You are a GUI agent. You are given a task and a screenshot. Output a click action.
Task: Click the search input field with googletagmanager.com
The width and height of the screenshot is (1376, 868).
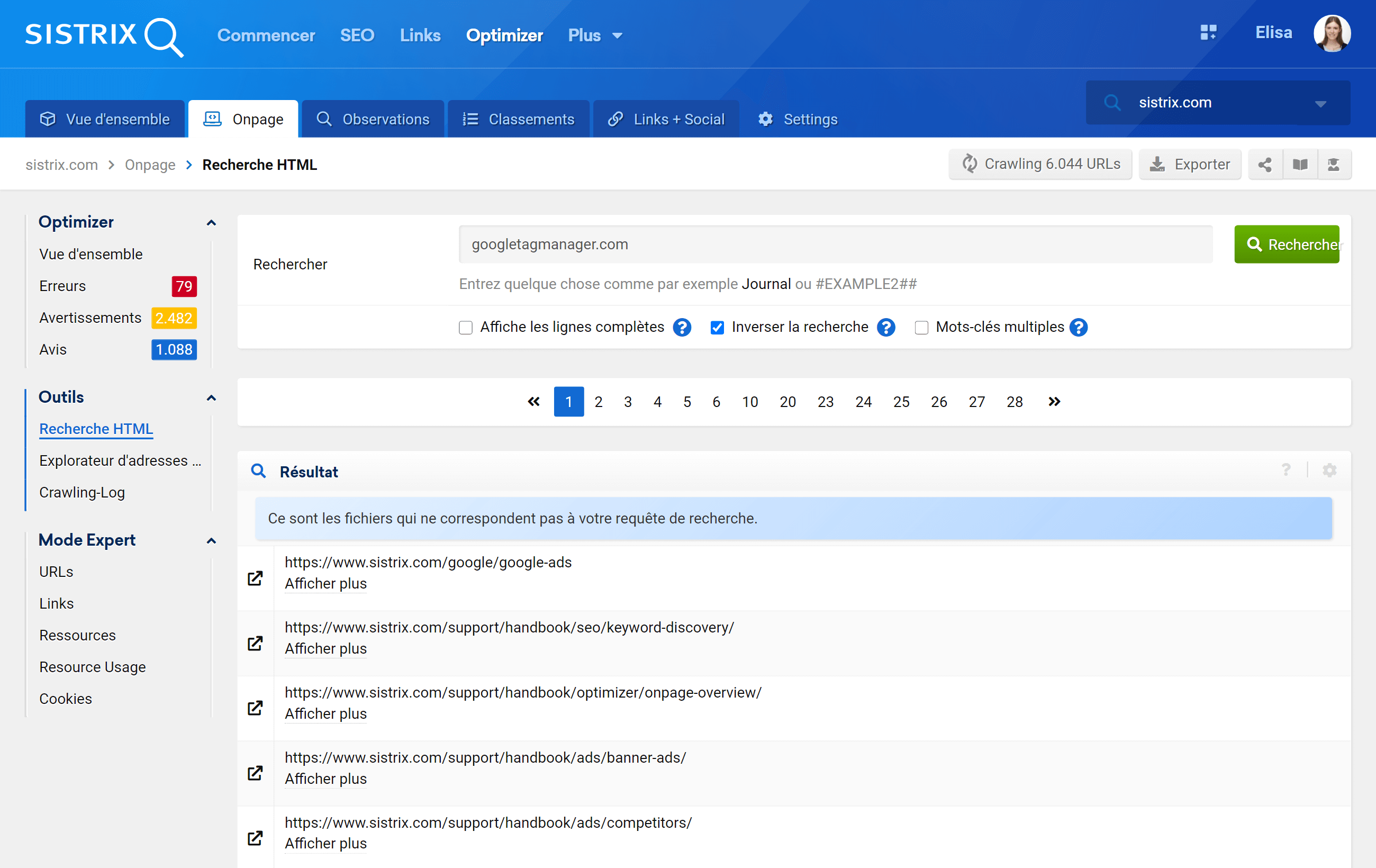[836, 245]
